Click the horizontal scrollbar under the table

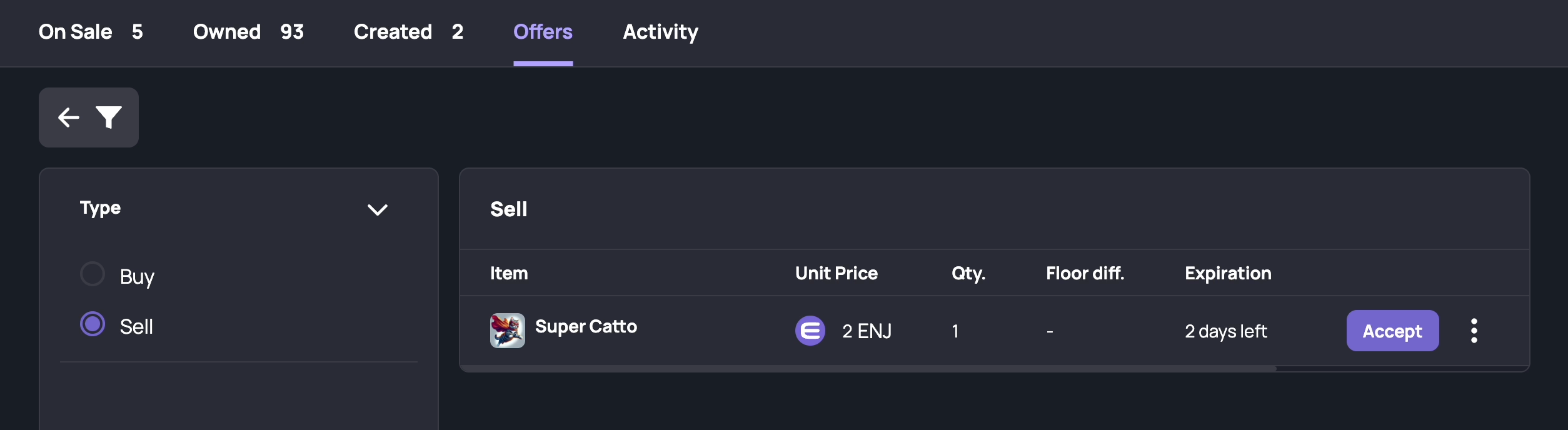tap(868, 369)
